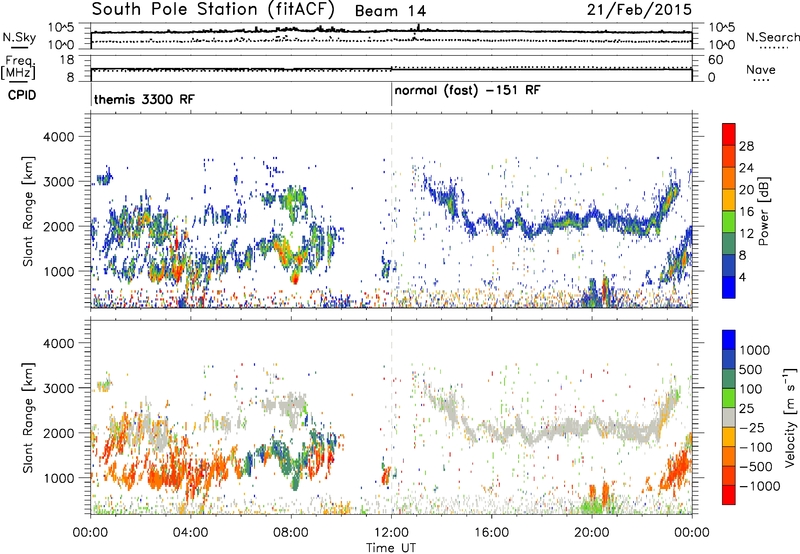Image resolution: width=800 pixels, height=554 pixels.
Task: Click the 'N.Sky' legend label
Action: (x=19, y=37)
